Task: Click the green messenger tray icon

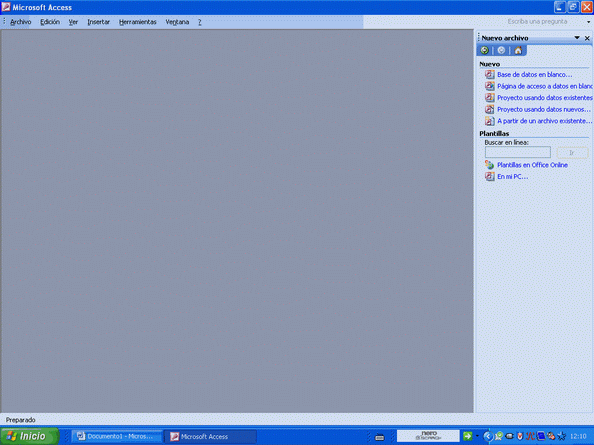Action: 500,436
